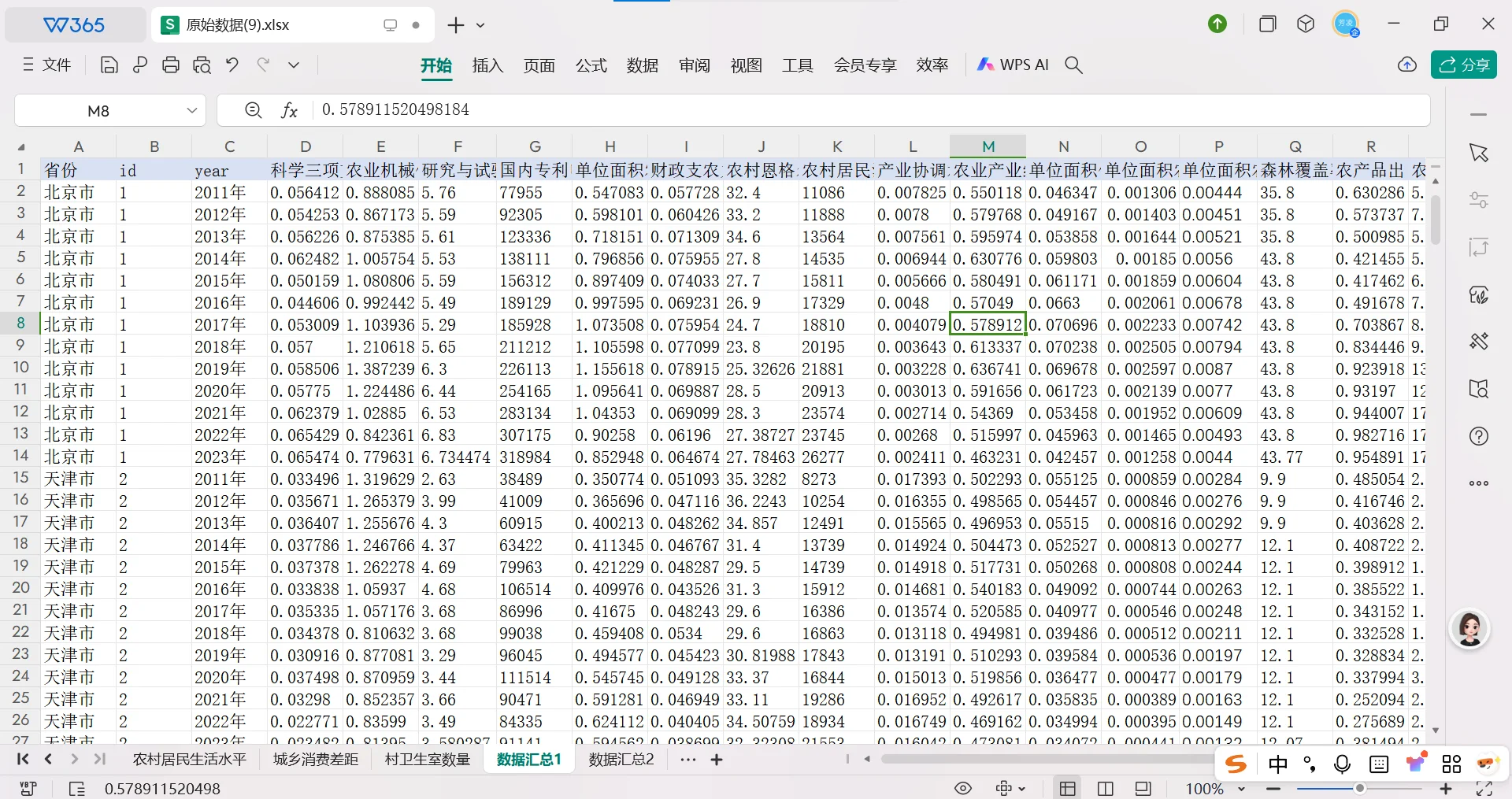Undo the last action
The image size is (1512, 799).
point(232,65)
